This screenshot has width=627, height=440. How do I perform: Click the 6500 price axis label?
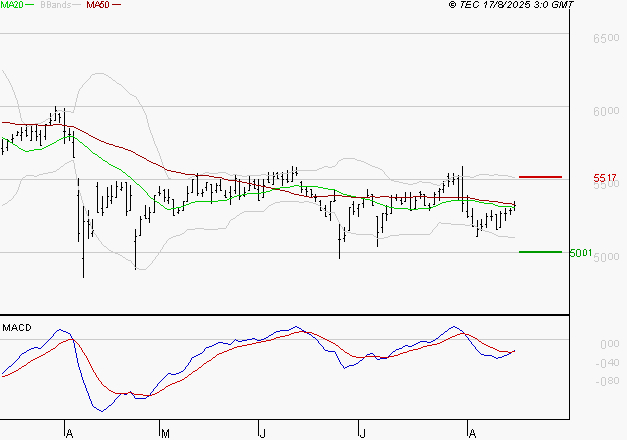click(x=605, y=38)
